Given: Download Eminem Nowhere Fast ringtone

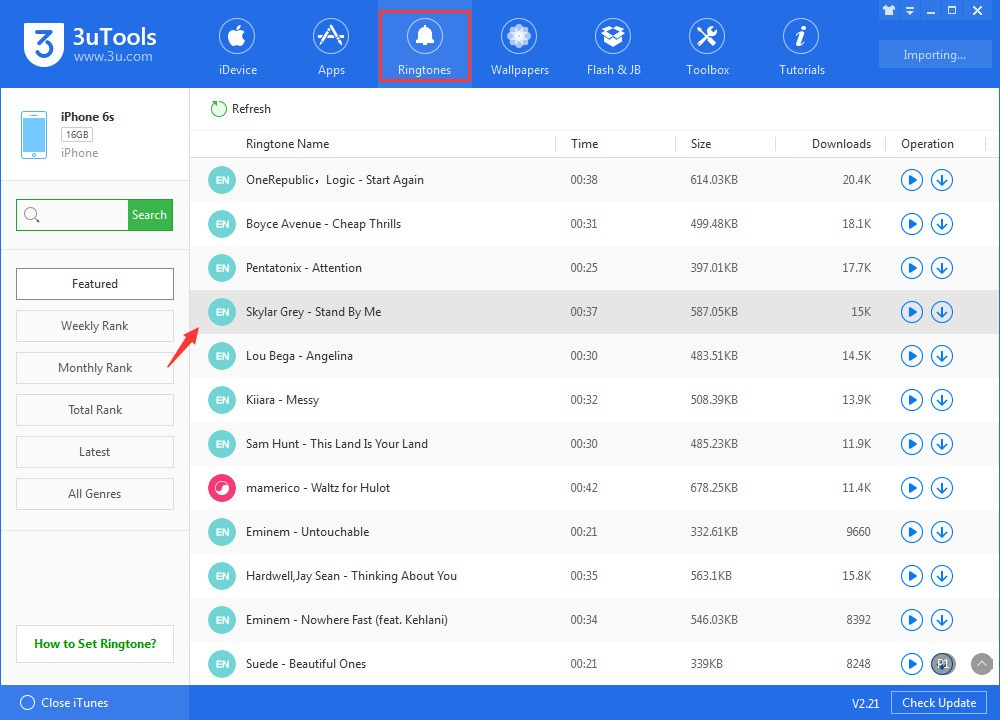Looking at the screenshot, I should tap(941, 620).
